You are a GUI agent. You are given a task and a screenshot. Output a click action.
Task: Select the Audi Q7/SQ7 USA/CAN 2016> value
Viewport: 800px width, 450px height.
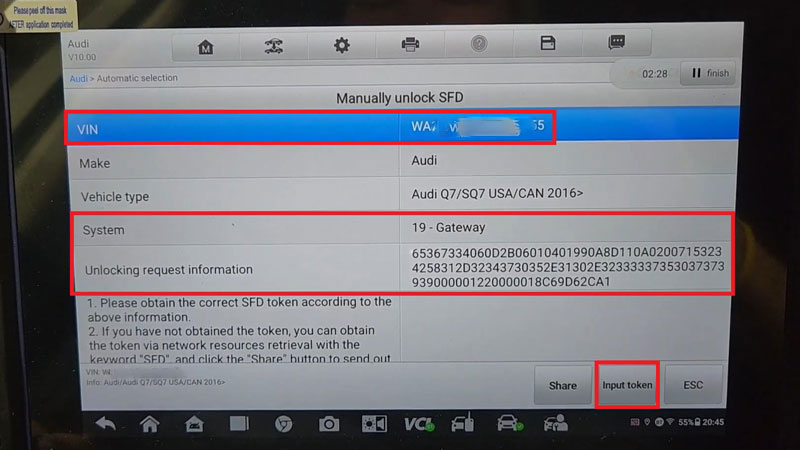[497, 194]
